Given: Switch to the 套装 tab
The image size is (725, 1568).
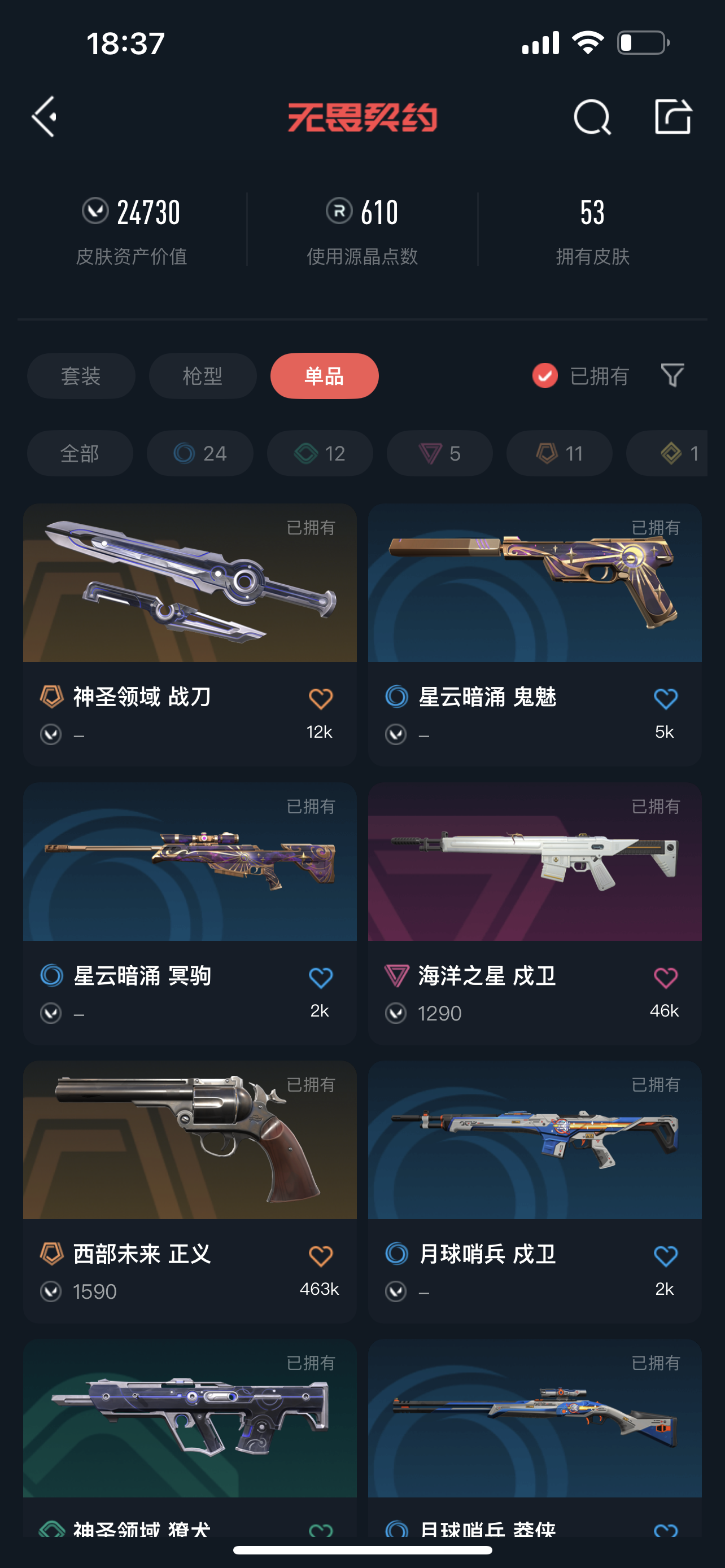Looking at the screenshot, I should coord(81,375).
